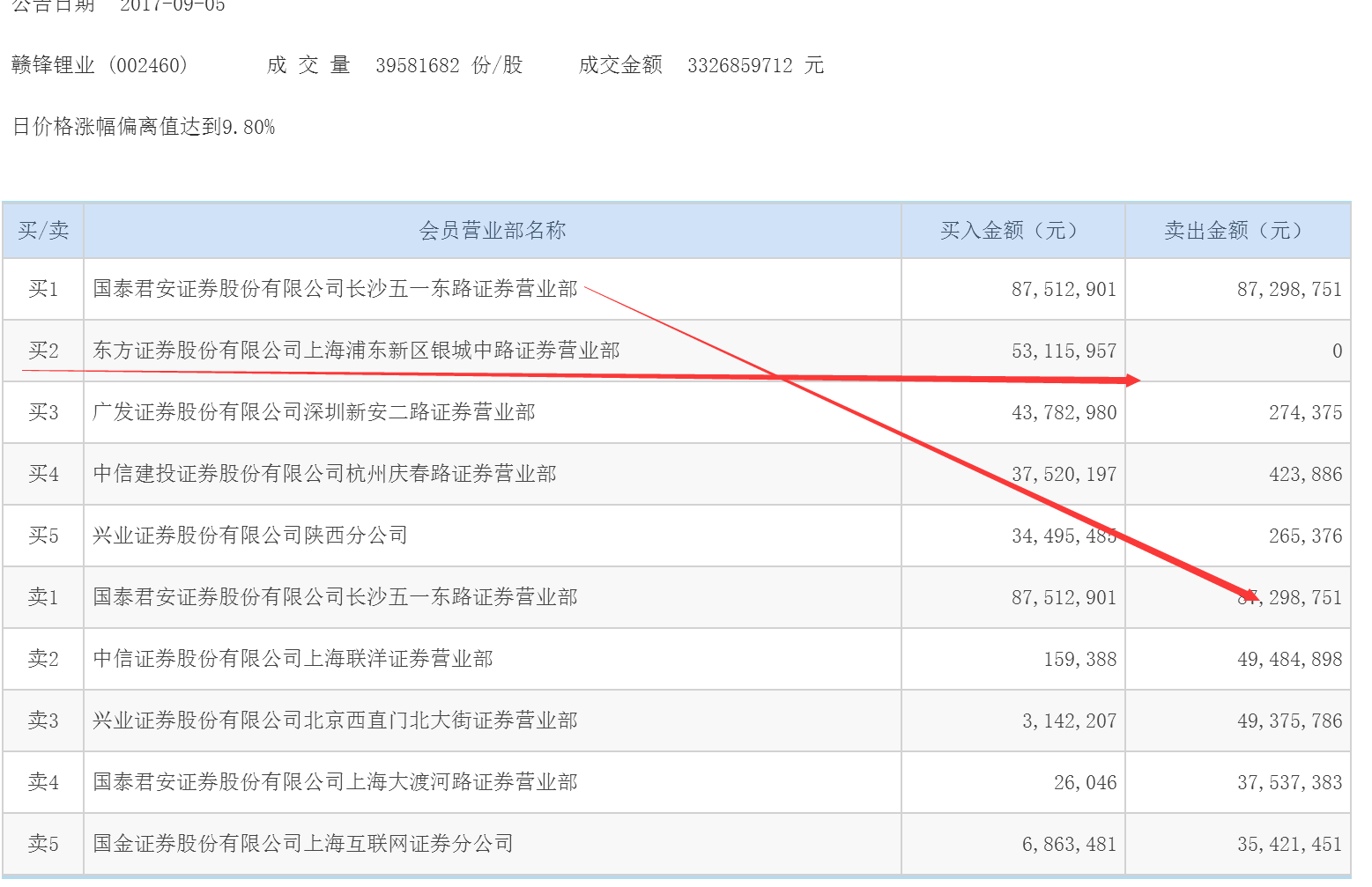Click 中信证券上海联洋证券营业部 name
This screenshot has height=887, width=1372.
pos(293,659)
